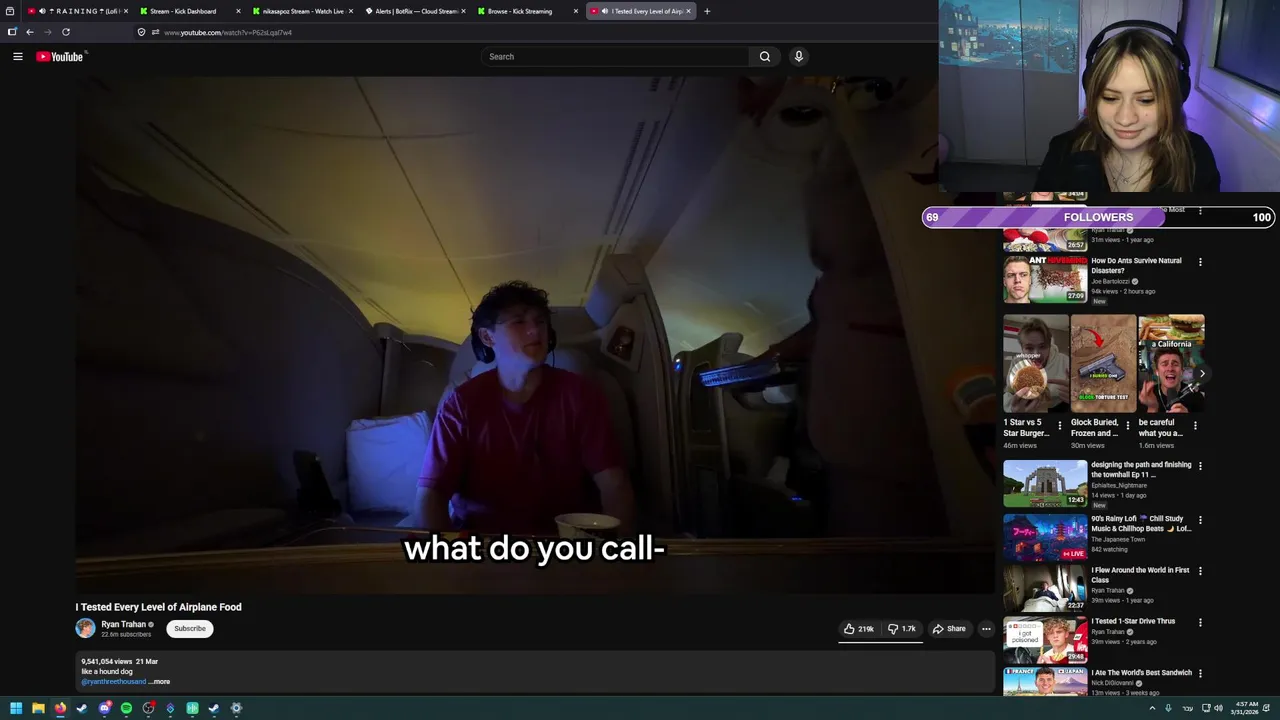Go to the YouTube home logo
The height and width of the screenshot is (720, 1280).
(60, 57)
